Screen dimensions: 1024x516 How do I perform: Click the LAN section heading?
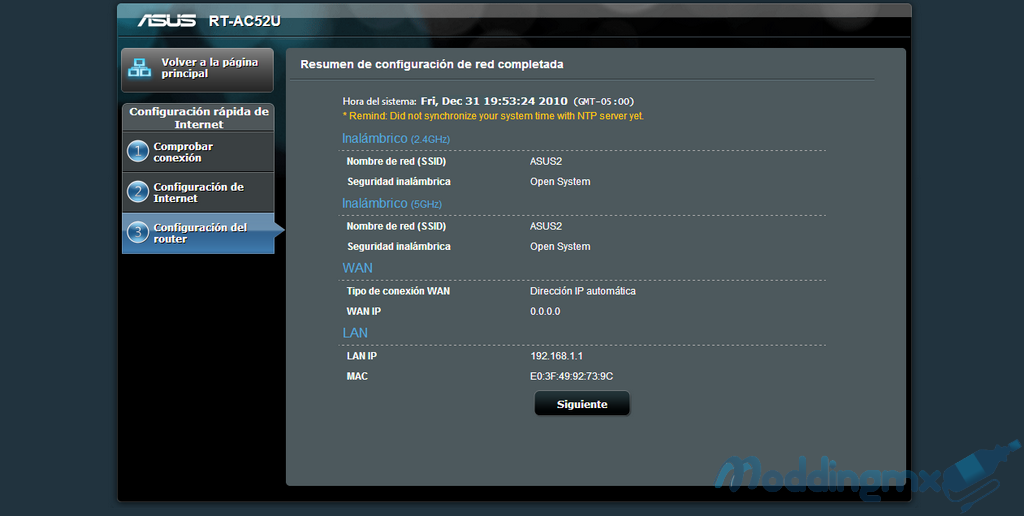point(355,332)
